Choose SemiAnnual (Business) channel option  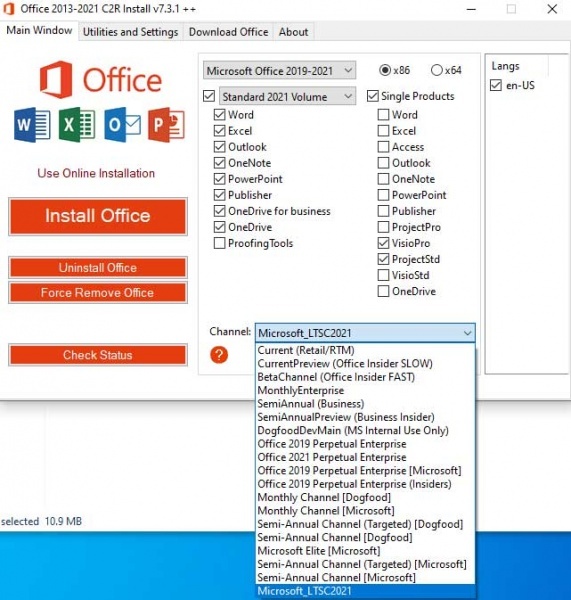click(365, 404)
